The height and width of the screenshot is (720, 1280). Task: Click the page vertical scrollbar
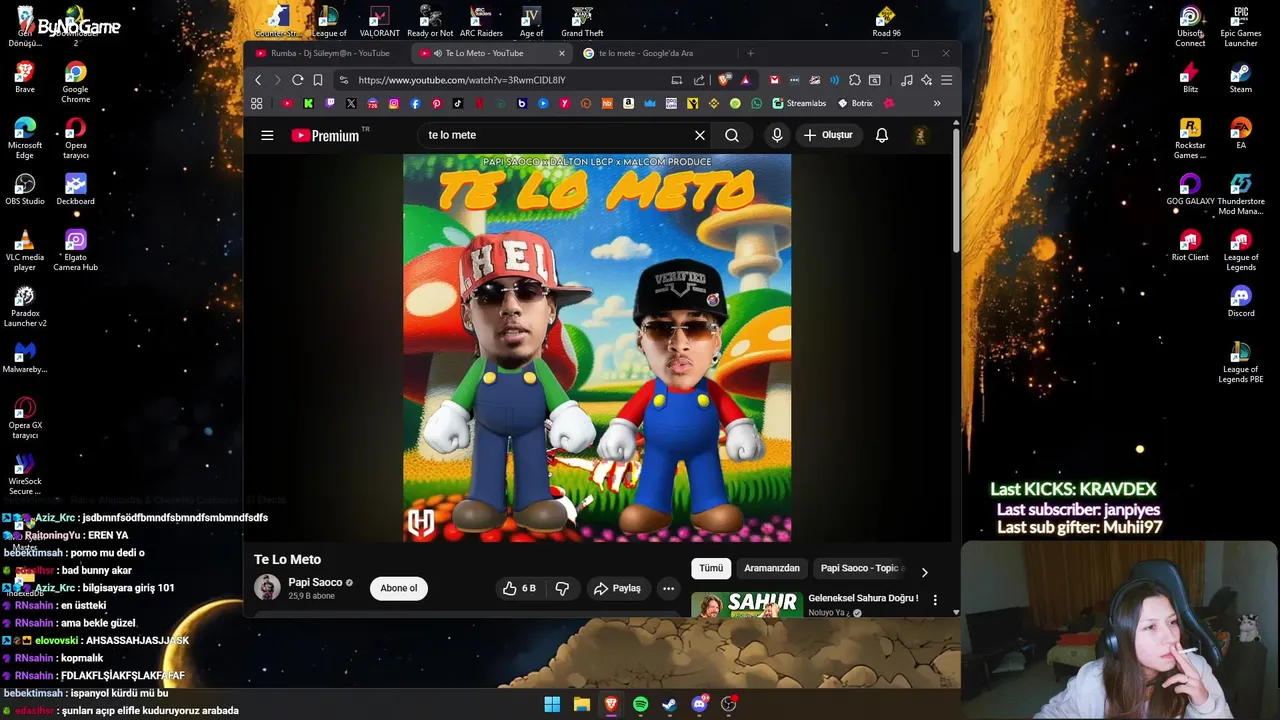click(x=956, y=190)
